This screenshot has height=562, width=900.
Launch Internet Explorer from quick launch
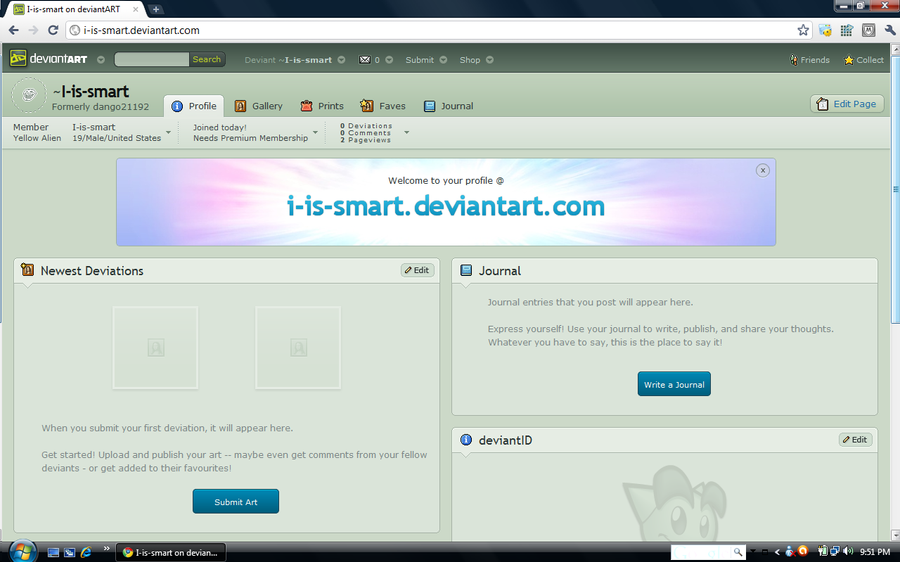(86, 552)
